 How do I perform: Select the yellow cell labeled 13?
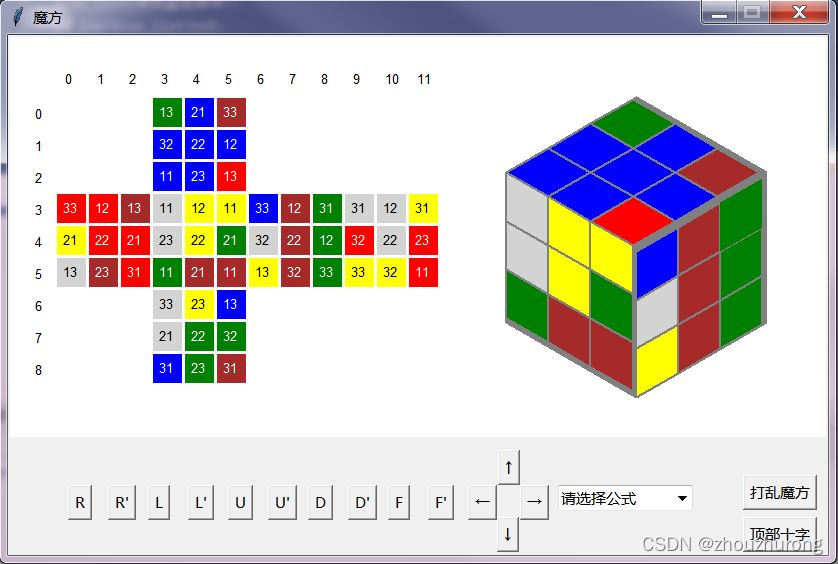263,273
